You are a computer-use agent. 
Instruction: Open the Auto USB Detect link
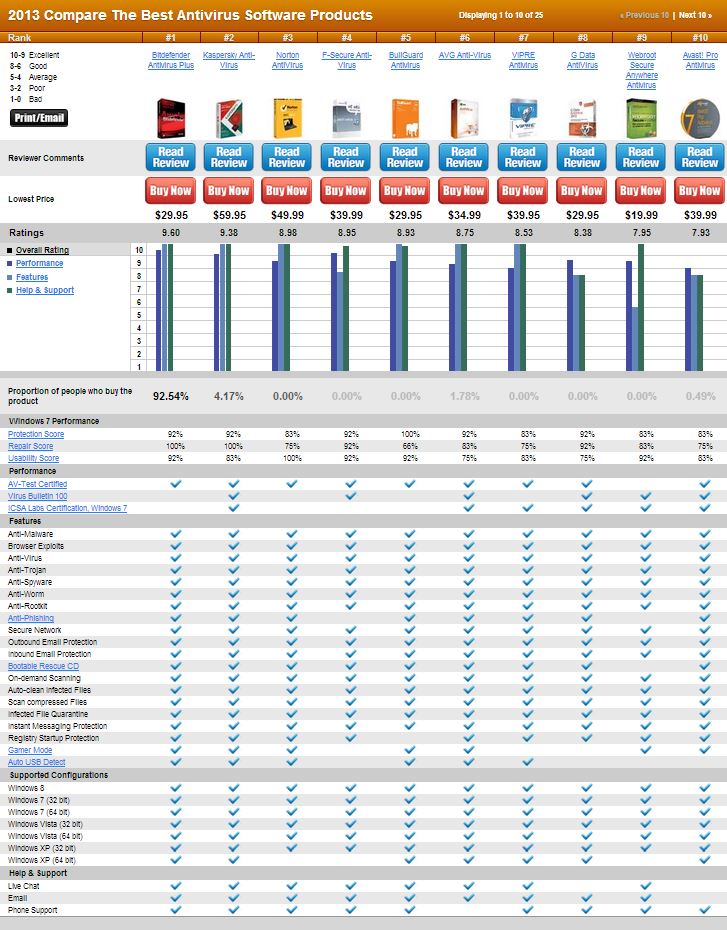click(x=37, y=762)
